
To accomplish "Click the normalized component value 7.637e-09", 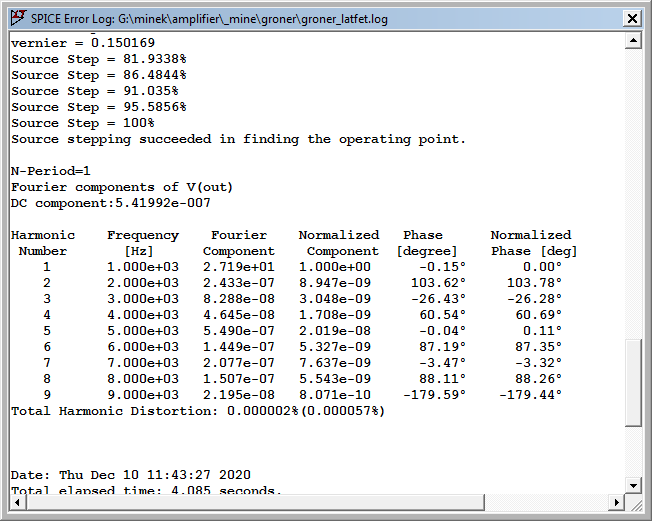I will pos(335,363).
